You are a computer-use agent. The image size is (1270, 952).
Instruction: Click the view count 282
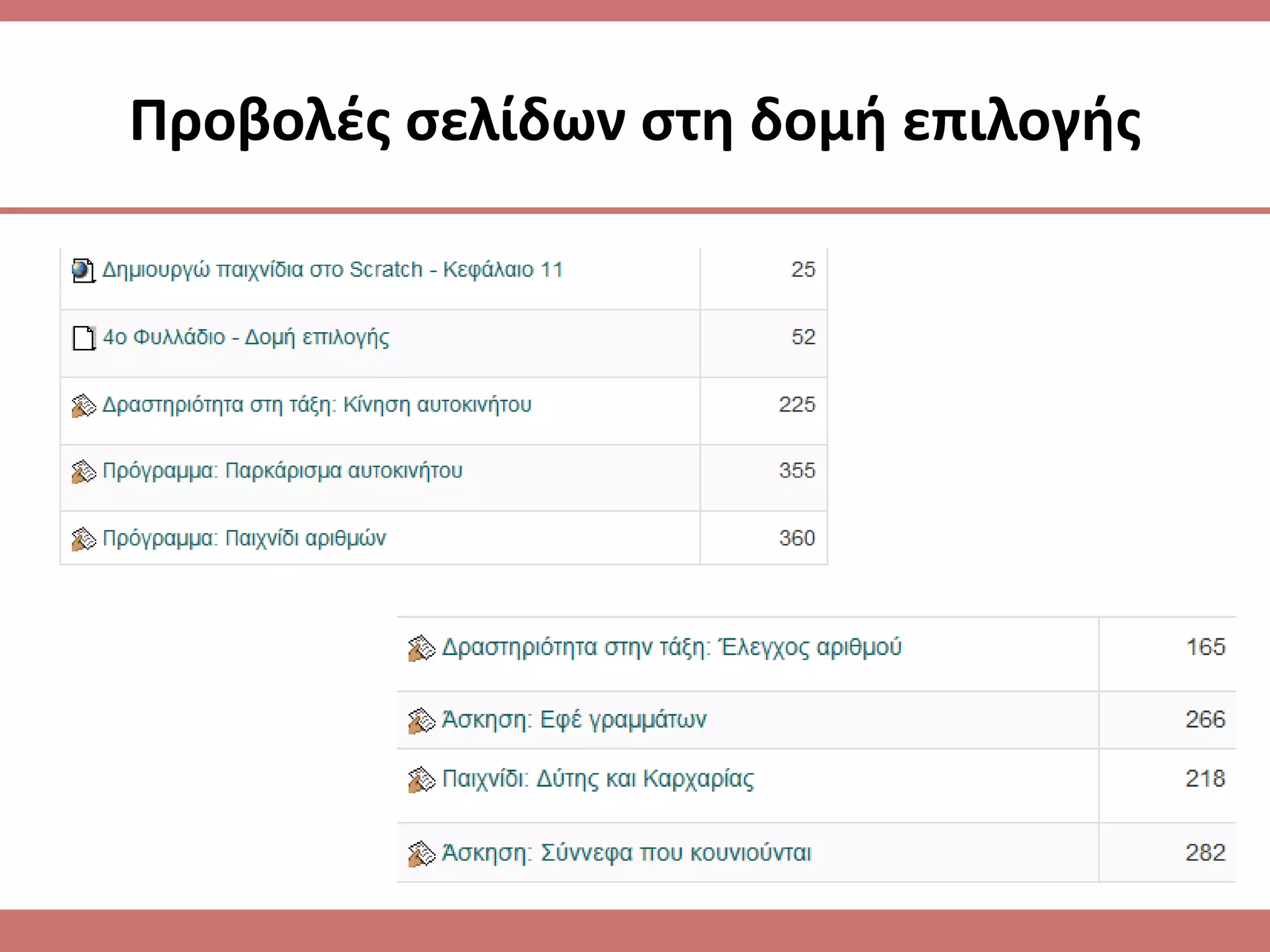pos(1206,853)
